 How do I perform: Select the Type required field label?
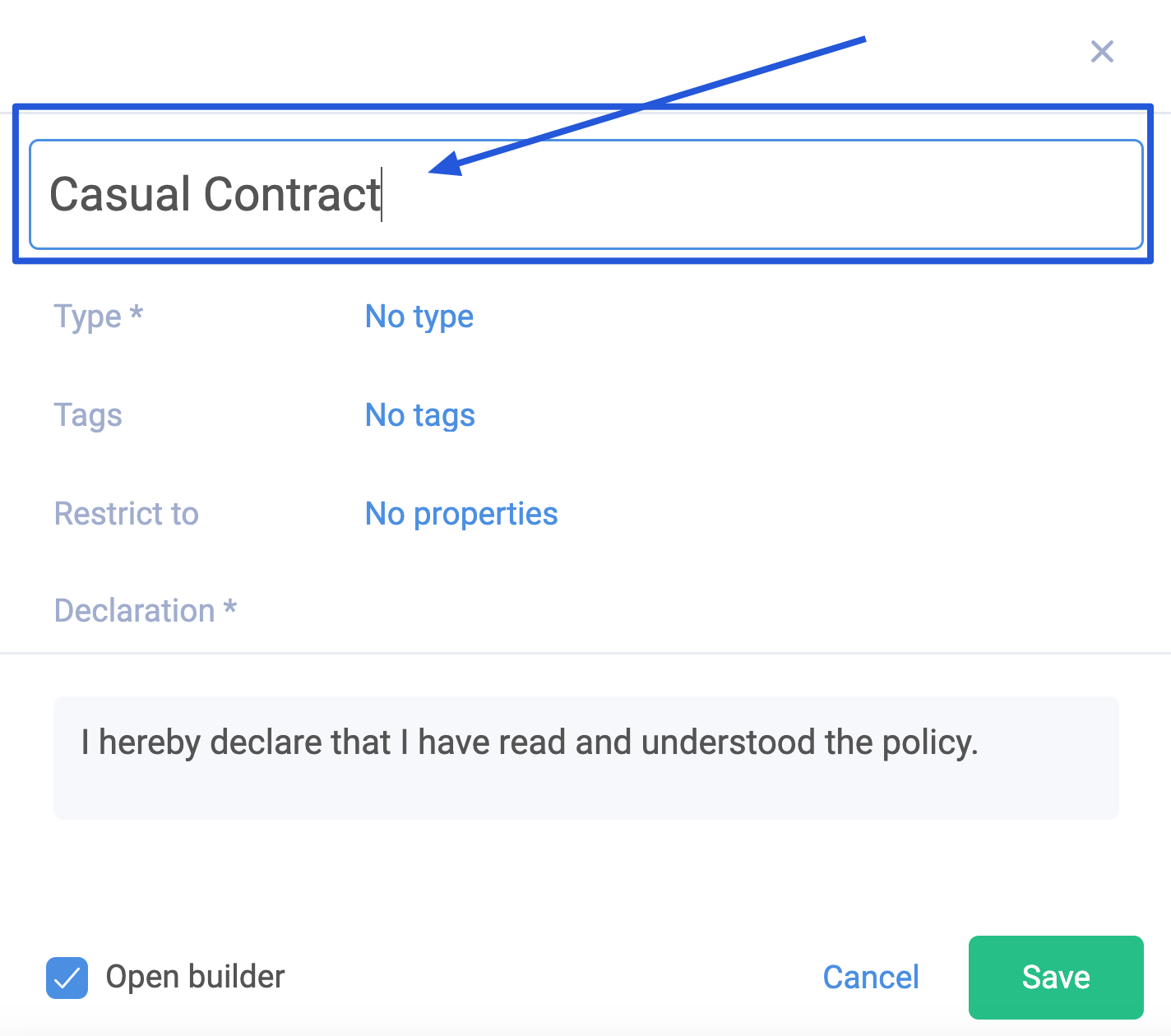pyautogui.click(x=97, y=317)
